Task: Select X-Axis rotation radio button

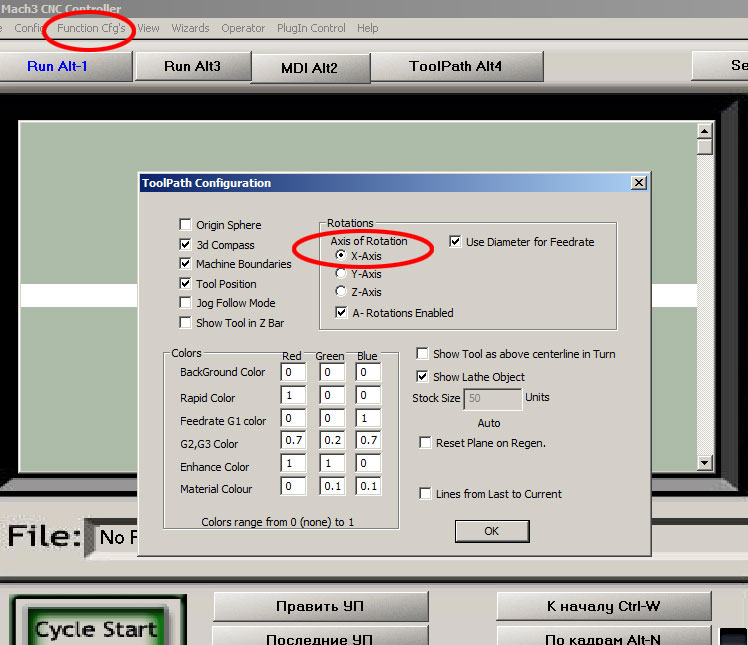Action: coord(341,256)
